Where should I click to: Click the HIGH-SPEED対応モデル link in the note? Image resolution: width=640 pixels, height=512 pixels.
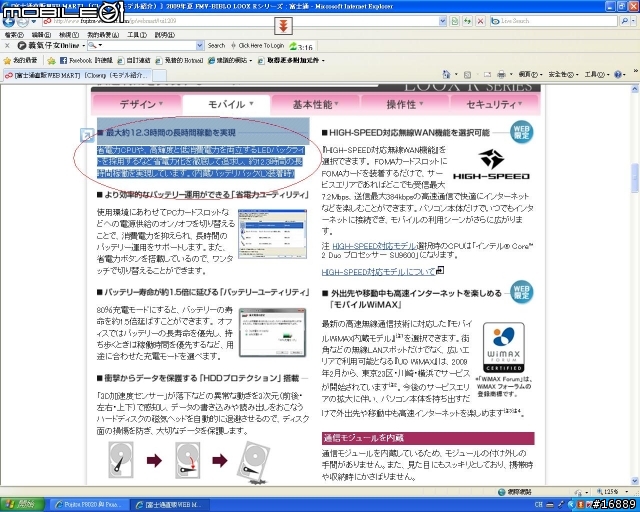pyautogui.click(x=374, y=246)
